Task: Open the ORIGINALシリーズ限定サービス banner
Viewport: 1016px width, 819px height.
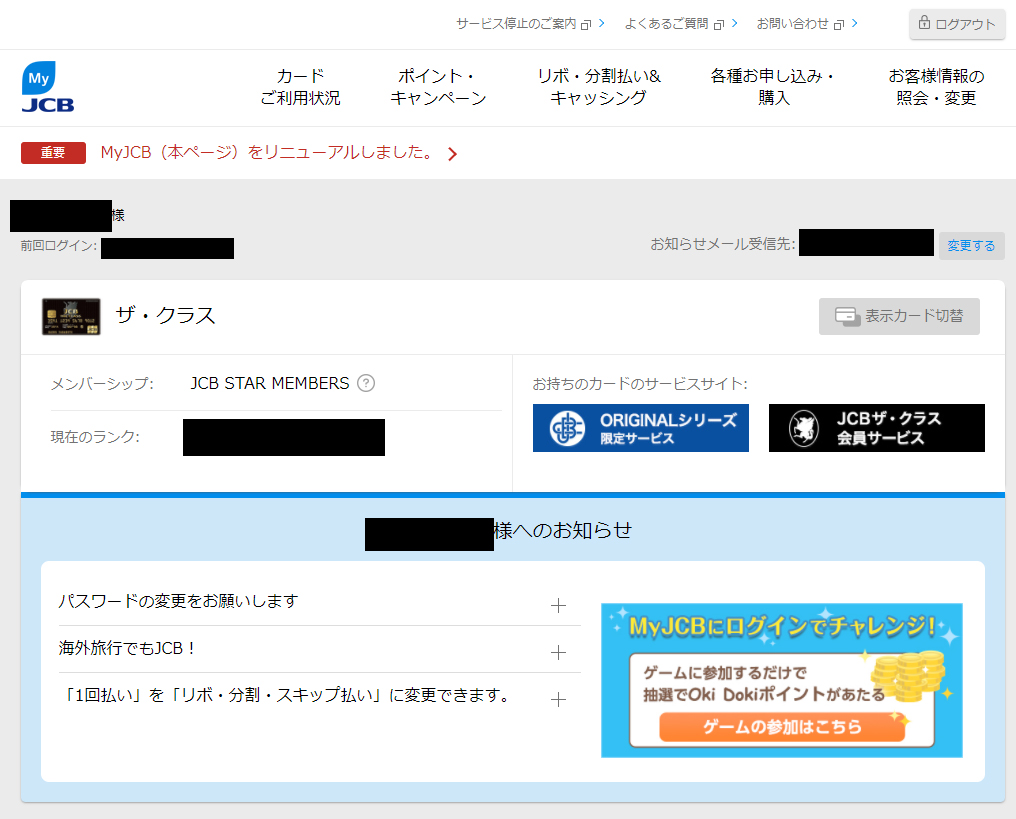Action: pyautogui.click(x=640, y=428)
